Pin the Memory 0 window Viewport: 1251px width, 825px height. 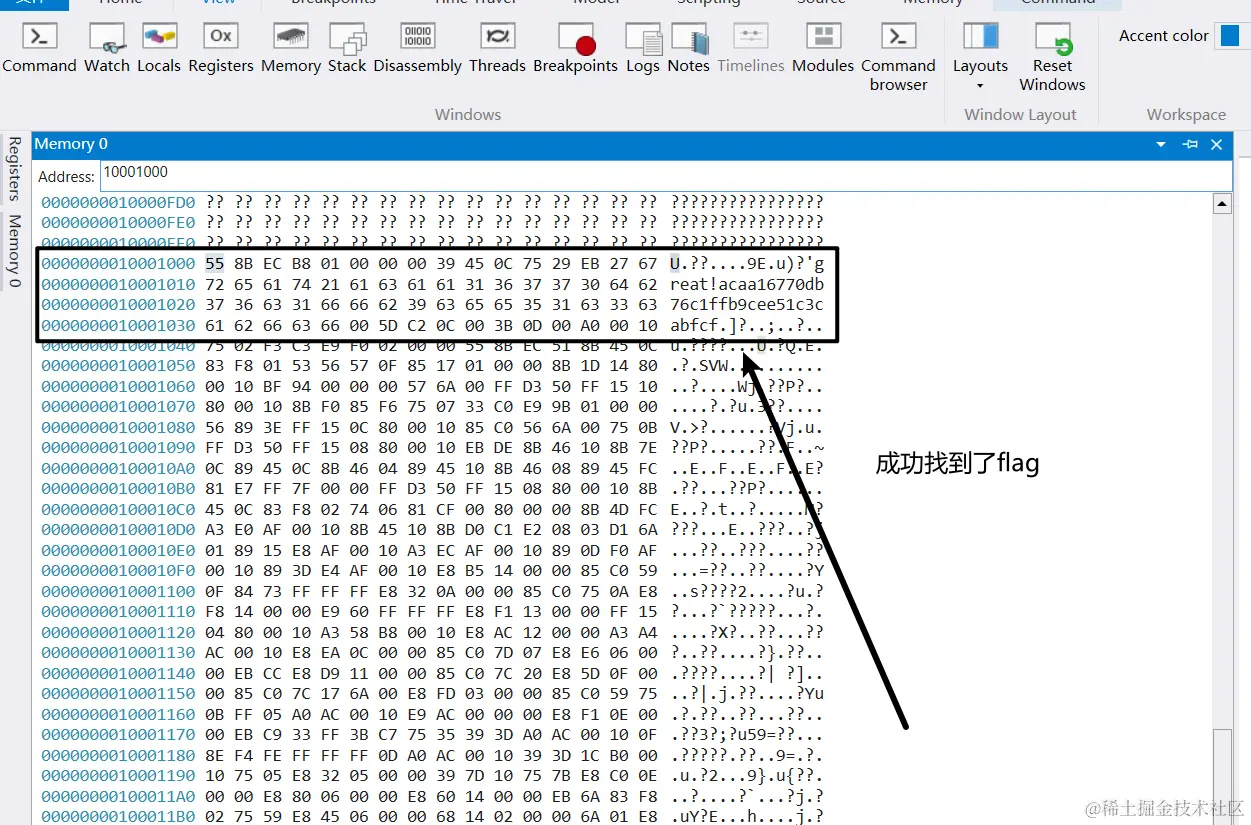(x=1190, y=144)
